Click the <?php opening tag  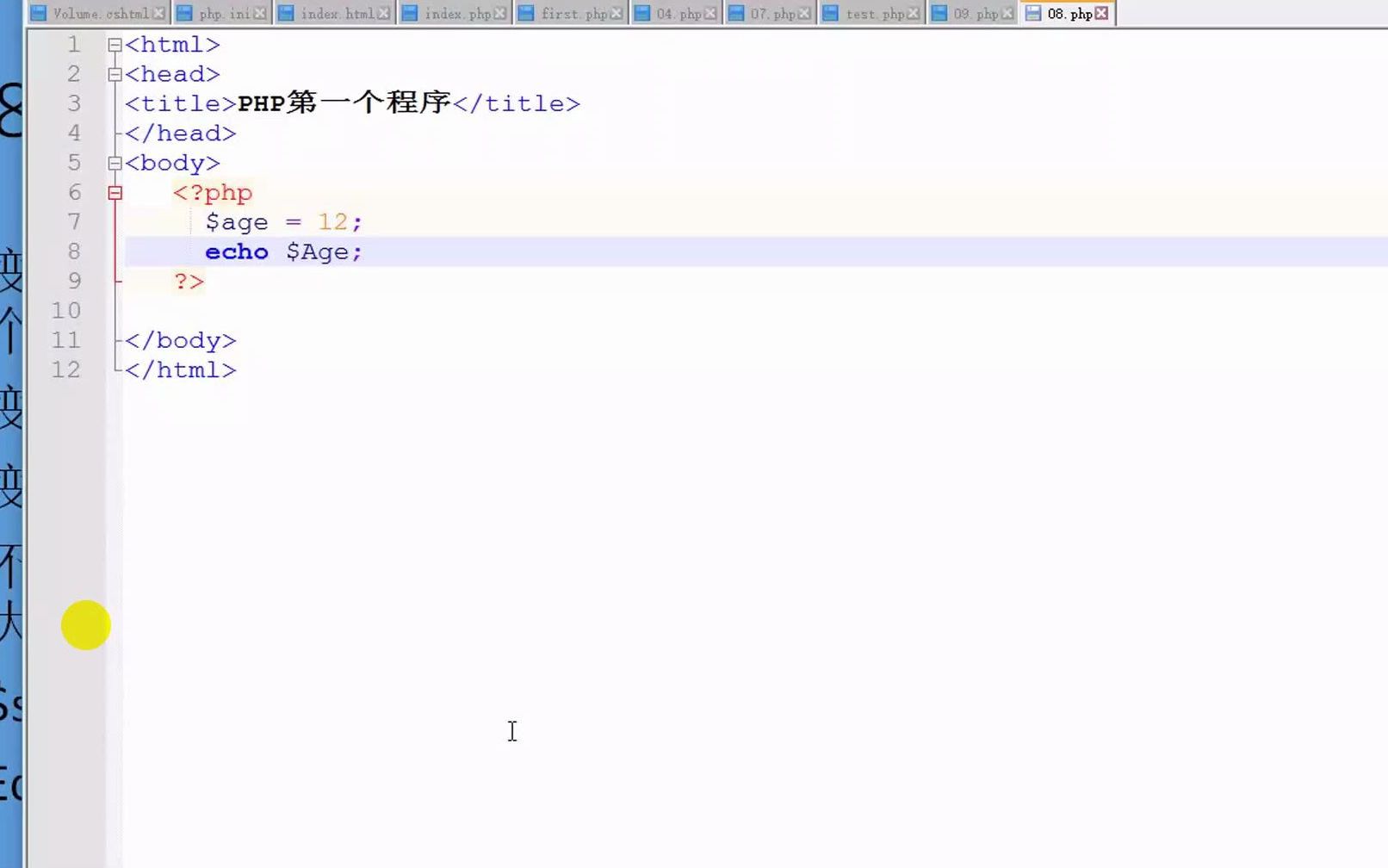click(x=213, y=193)
